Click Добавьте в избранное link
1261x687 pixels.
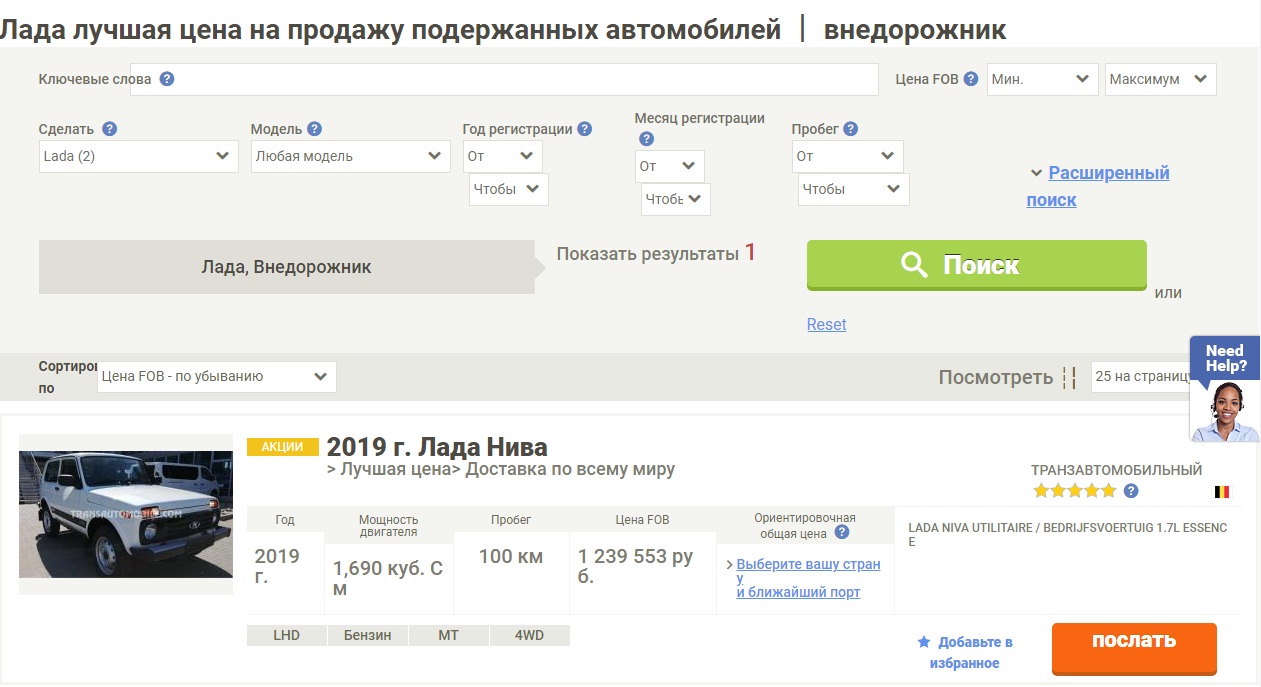[972, 653]
